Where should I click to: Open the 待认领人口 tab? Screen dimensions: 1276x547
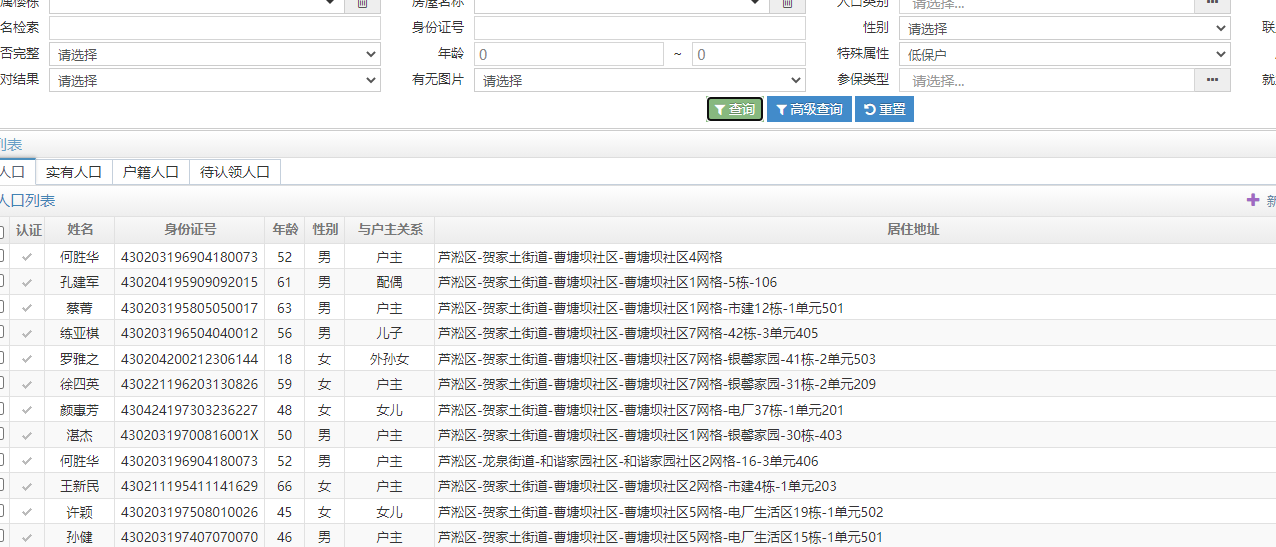pos(235,172)
